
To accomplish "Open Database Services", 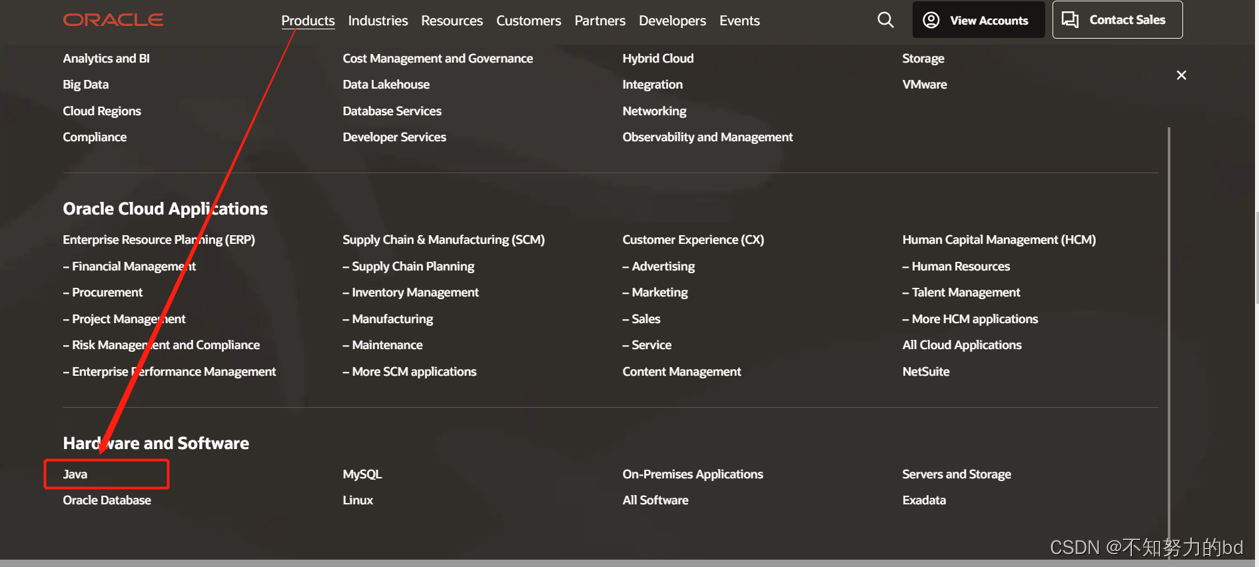I will pos(392,111).
